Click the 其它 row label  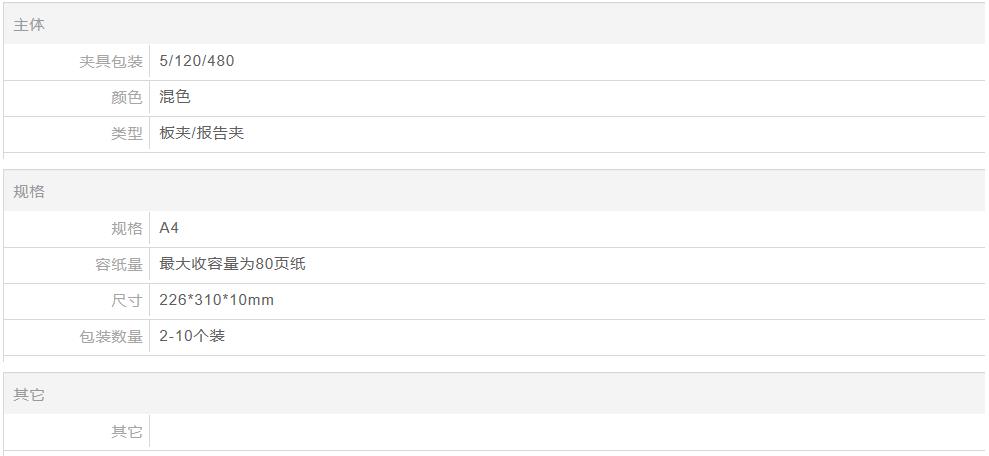127,432
